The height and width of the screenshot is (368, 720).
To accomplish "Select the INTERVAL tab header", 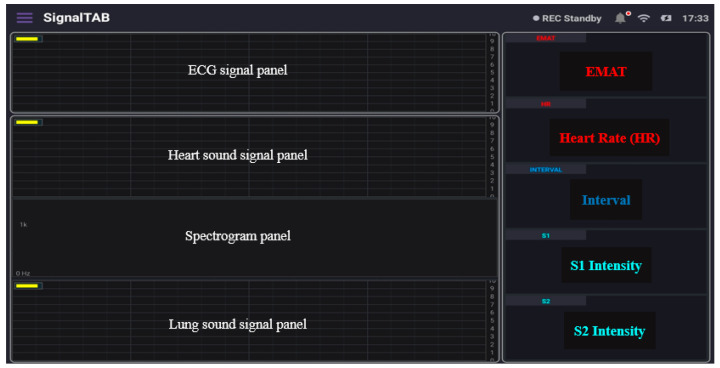I will click(546, 170).
